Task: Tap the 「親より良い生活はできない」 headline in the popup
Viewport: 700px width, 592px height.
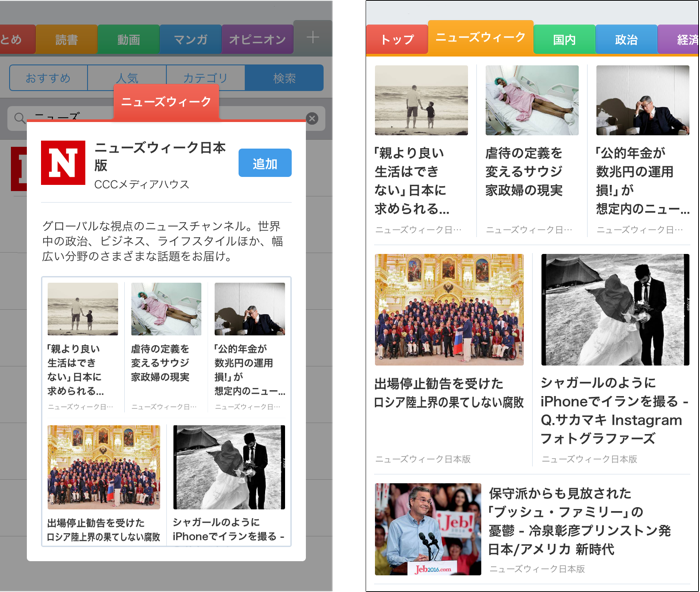Action: point(75,370)
